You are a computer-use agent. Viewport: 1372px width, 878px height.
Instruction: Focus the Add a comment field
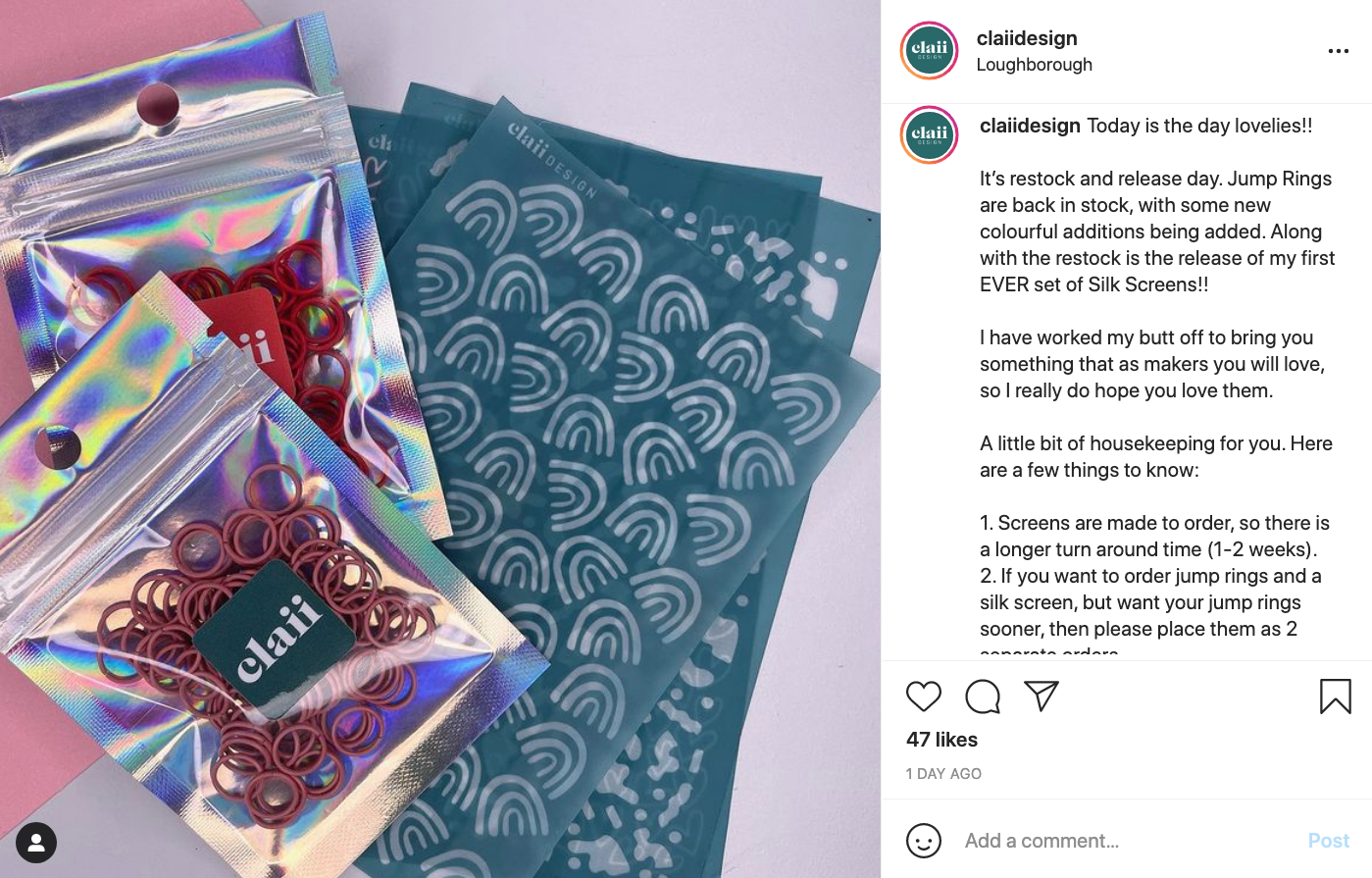[1128, 841]
